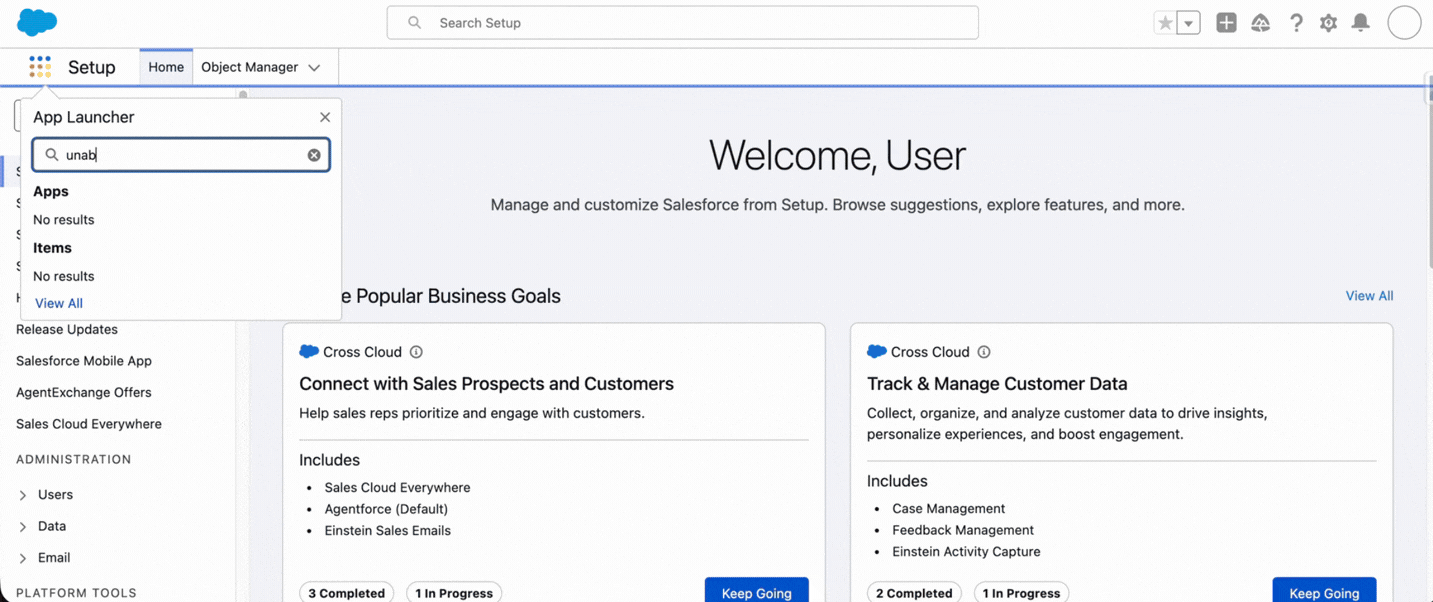1433x602 pixels.
Task: Expand the Users tree node
Action: coord(23,495)
